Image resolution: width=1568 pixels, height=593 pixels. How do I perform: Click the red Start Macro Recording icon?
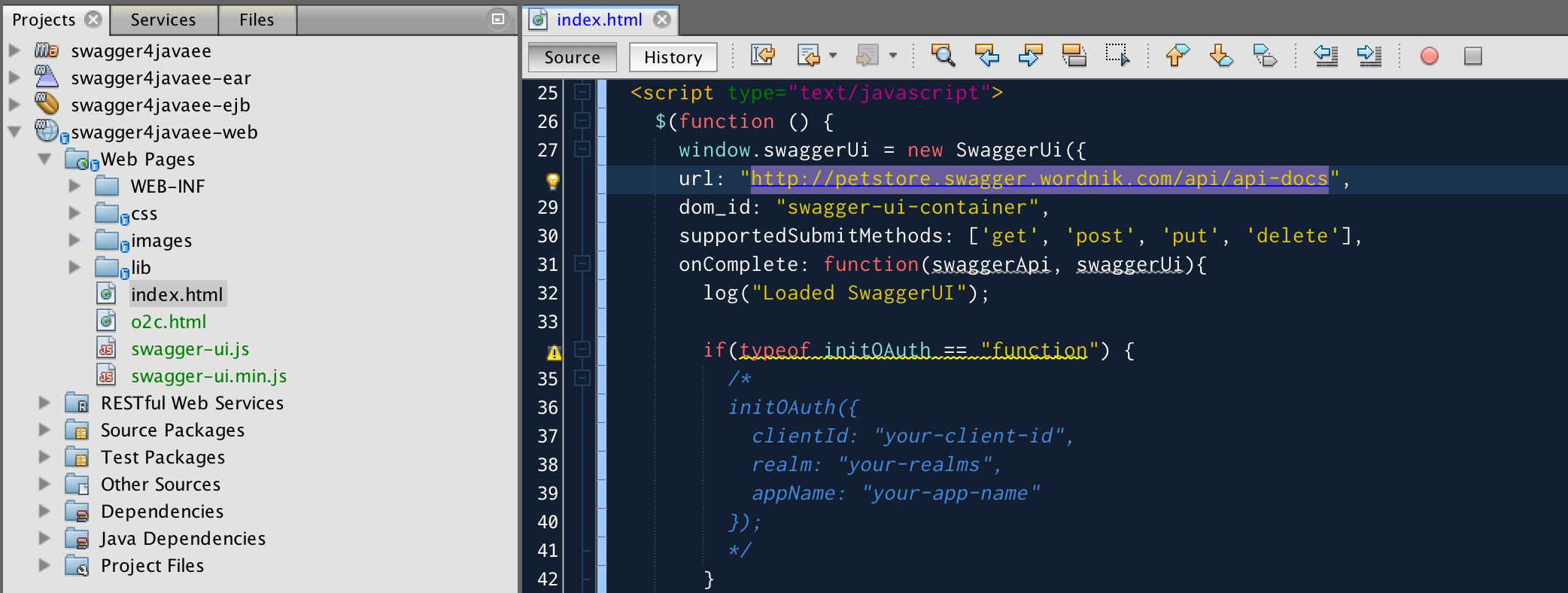click(1429, 56)
